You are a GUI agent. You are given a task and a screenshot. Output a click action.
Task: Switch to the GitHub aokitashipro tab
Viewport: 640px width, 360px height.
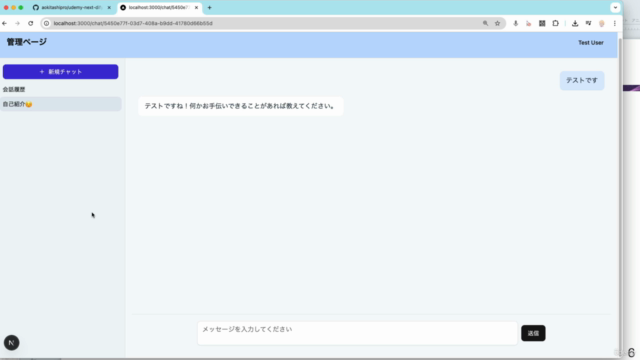coord(71,7)
